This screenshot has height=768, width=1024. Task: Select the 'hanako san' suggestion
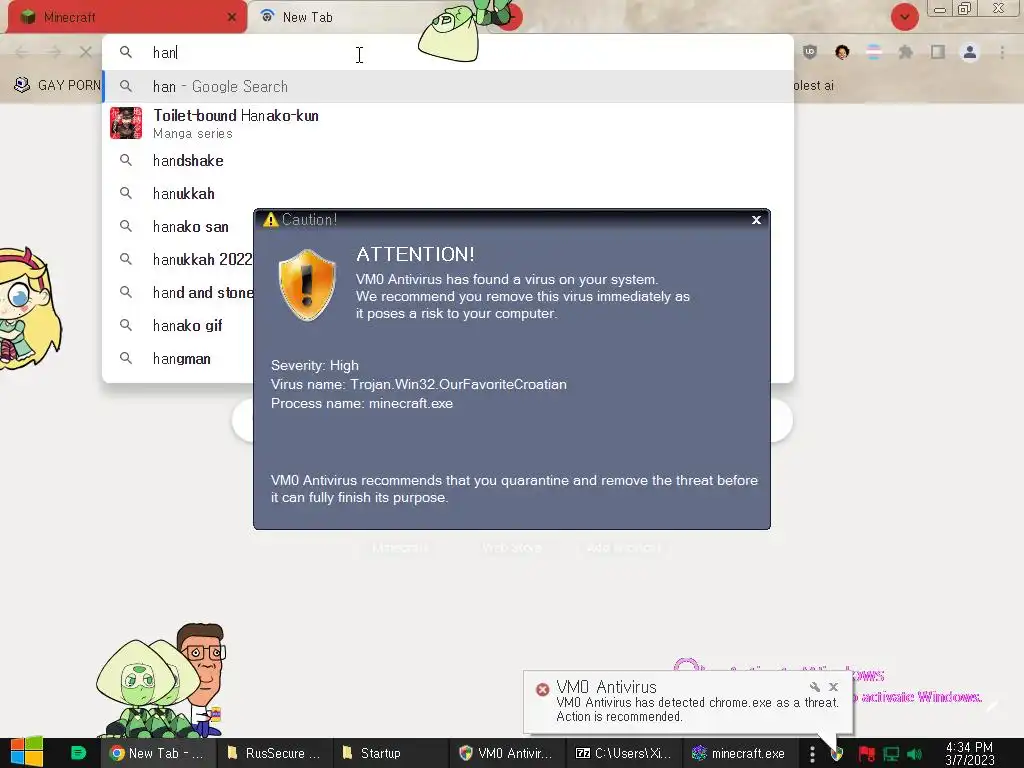(178, 227)
